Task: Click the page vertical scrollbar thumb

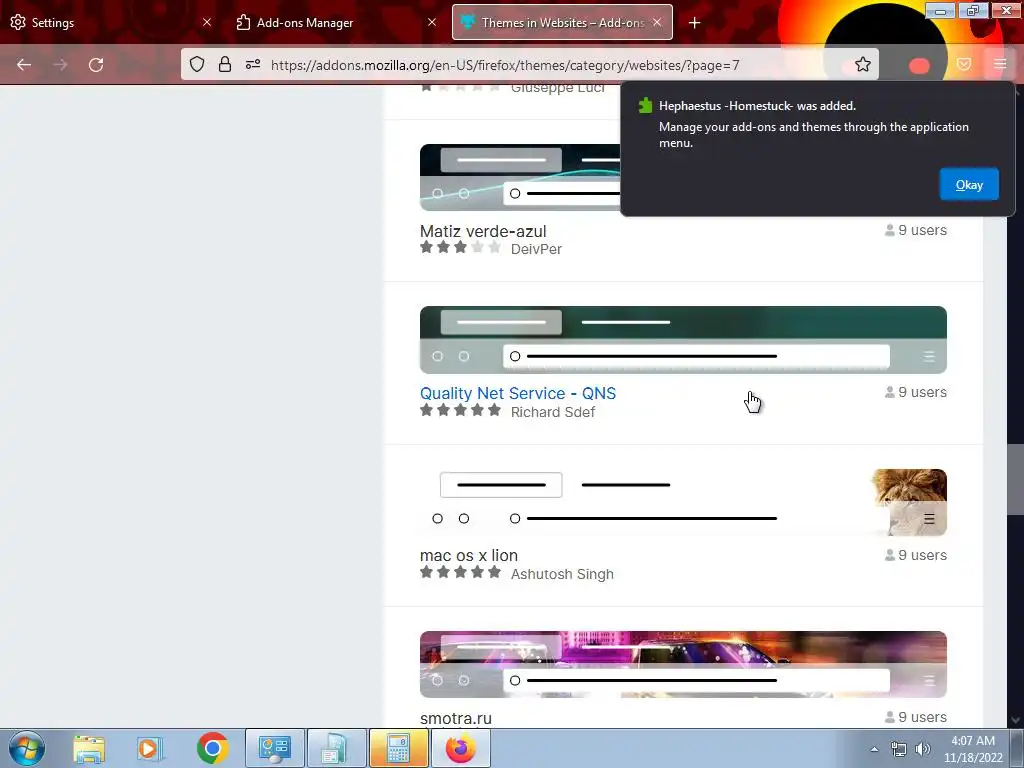Action: point(1016,479)
